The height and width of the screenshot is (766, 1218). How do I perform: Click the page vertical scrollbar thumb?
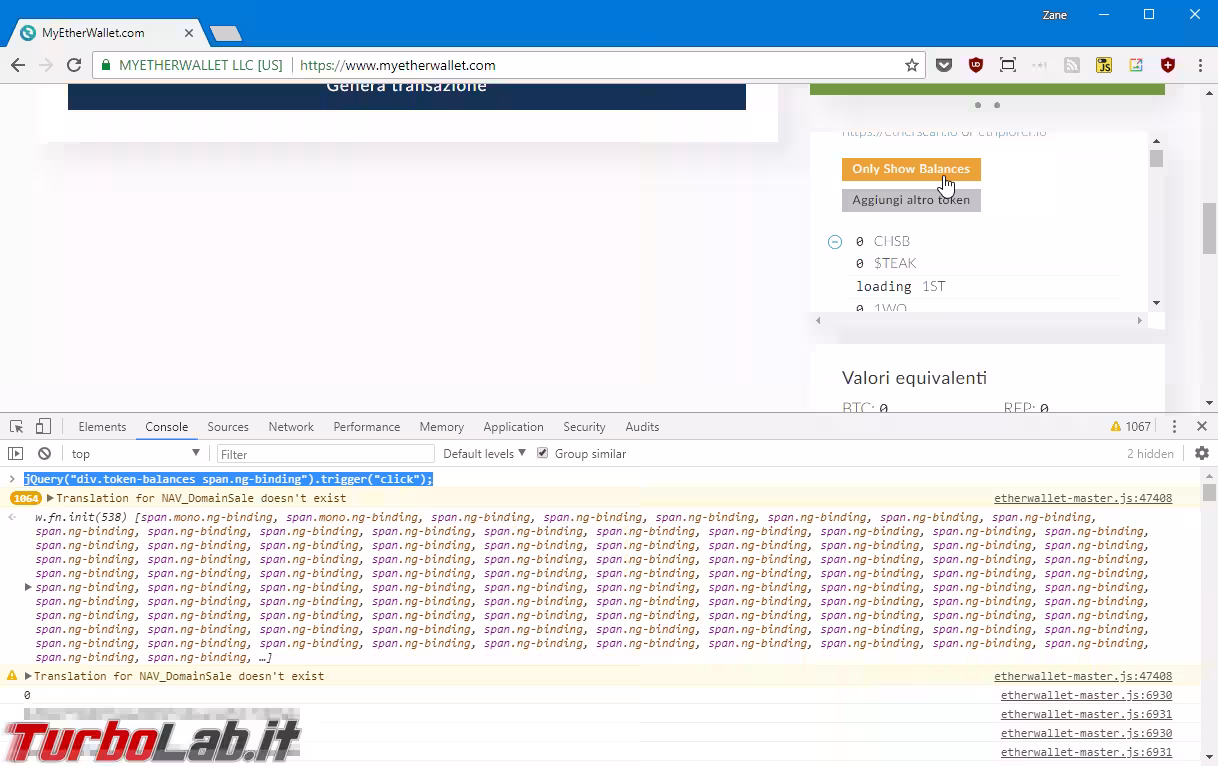[x=1210, y=230]
